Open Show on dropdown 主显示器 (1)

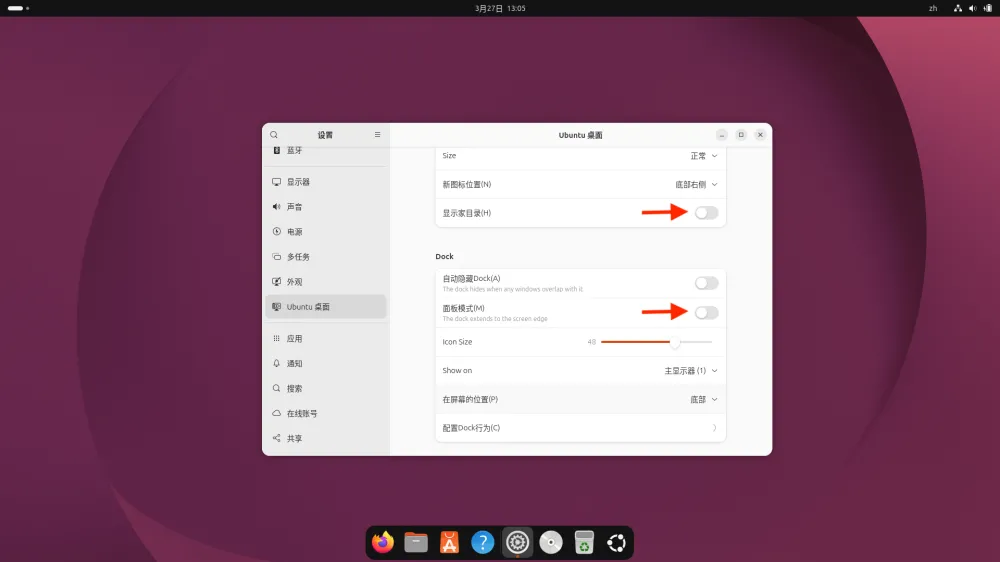(691, 371)
